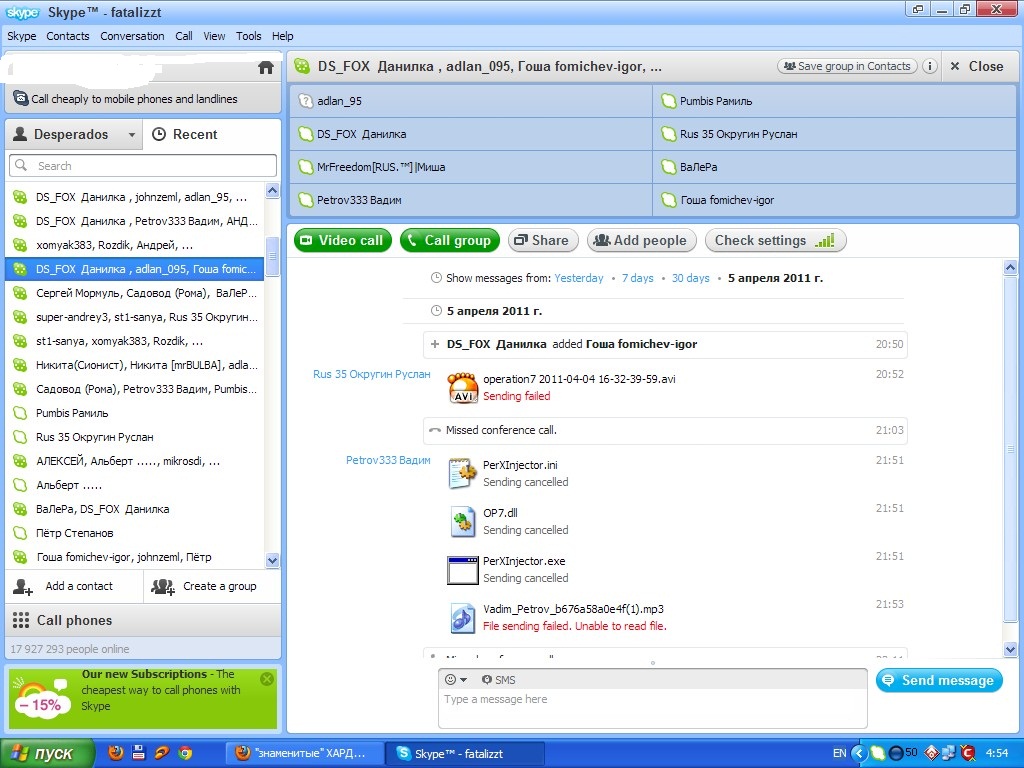
Task: Show messages from Yesterday
Action: tap(579, 278)
